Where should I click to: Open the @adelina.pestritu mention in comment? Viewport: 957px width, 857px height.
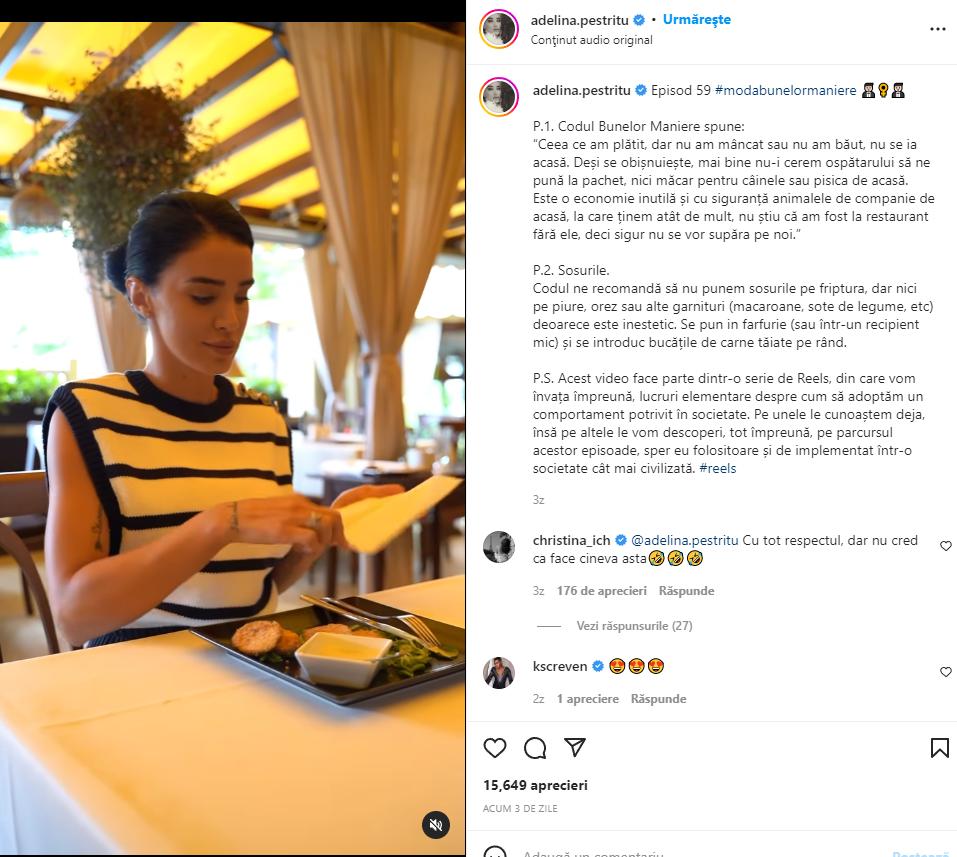point(684,540)
